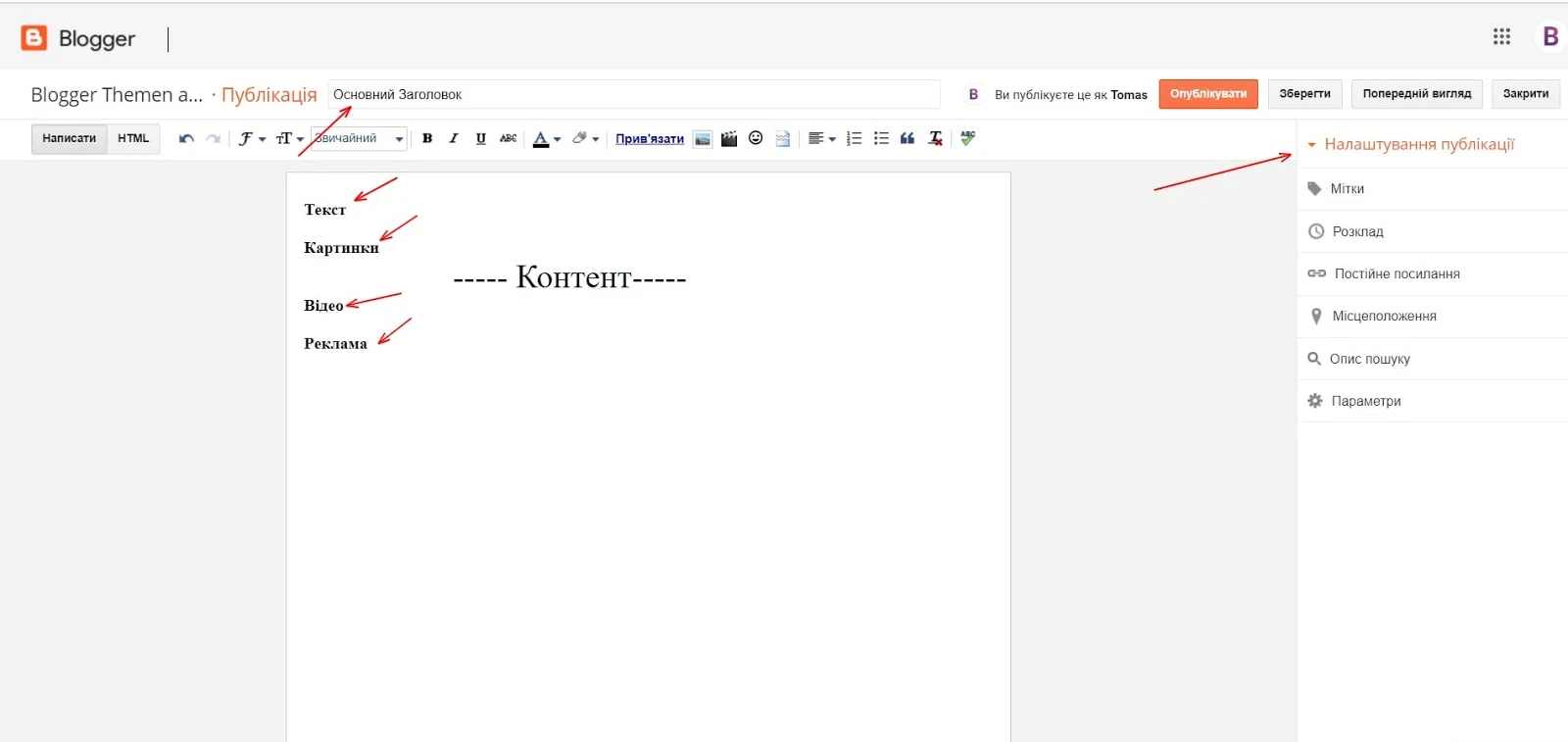Open the Опис пошуку search description section
This screenshot has width=1568, height=742.
[x=1433, y=359]
